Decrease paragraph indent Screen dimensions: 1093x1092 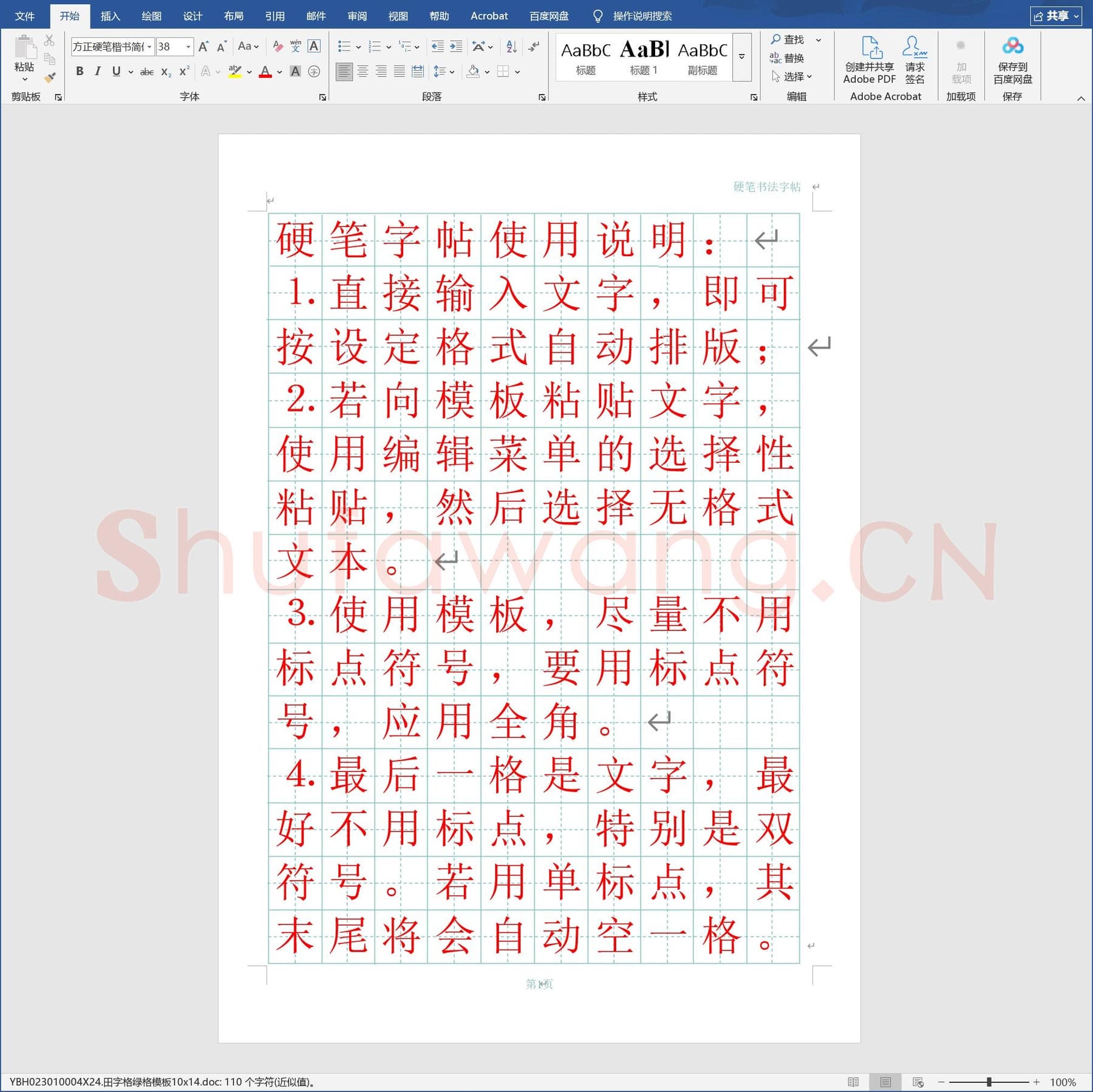(437, 47)
